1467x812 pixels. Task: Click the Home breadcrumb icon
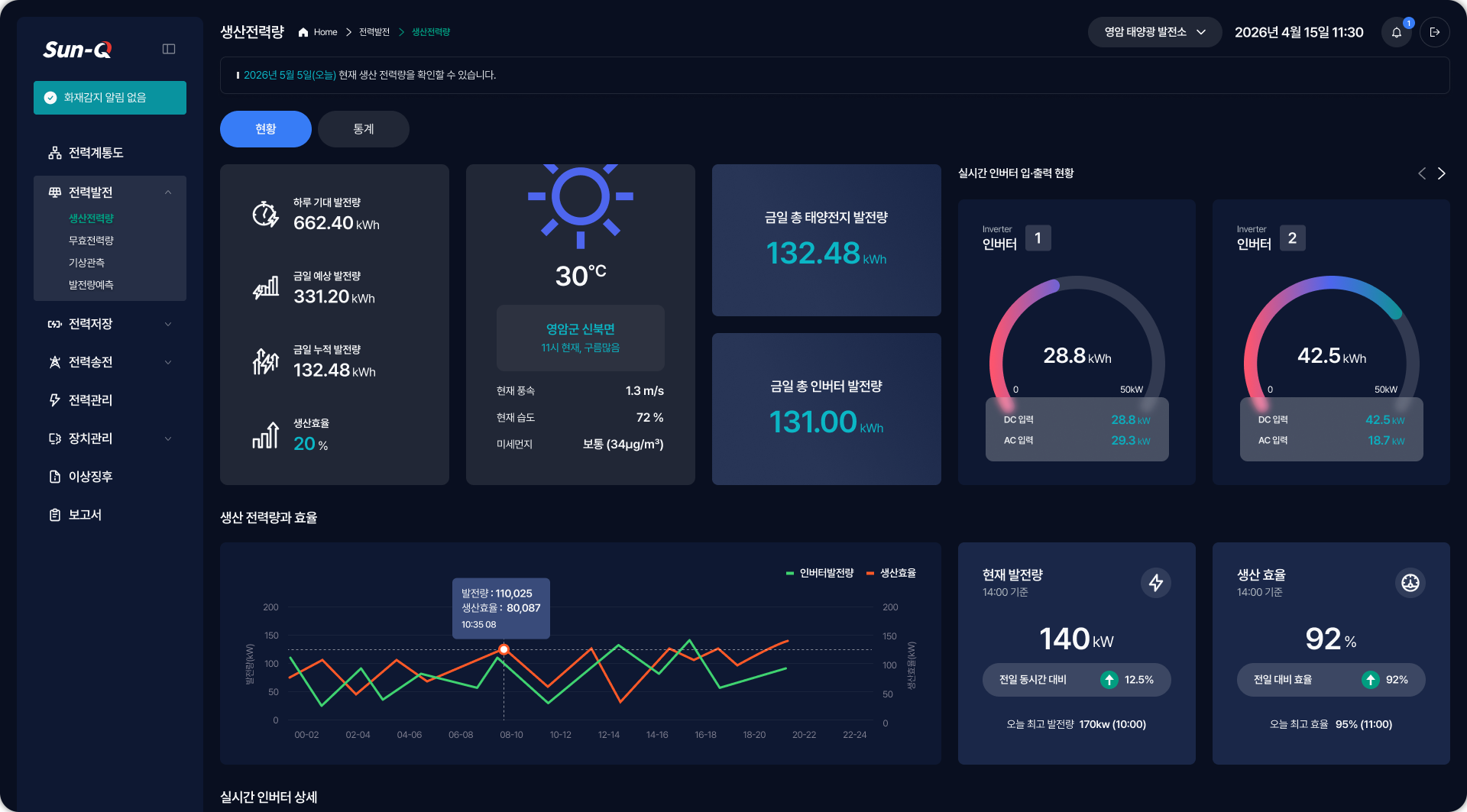click(303, 32)
